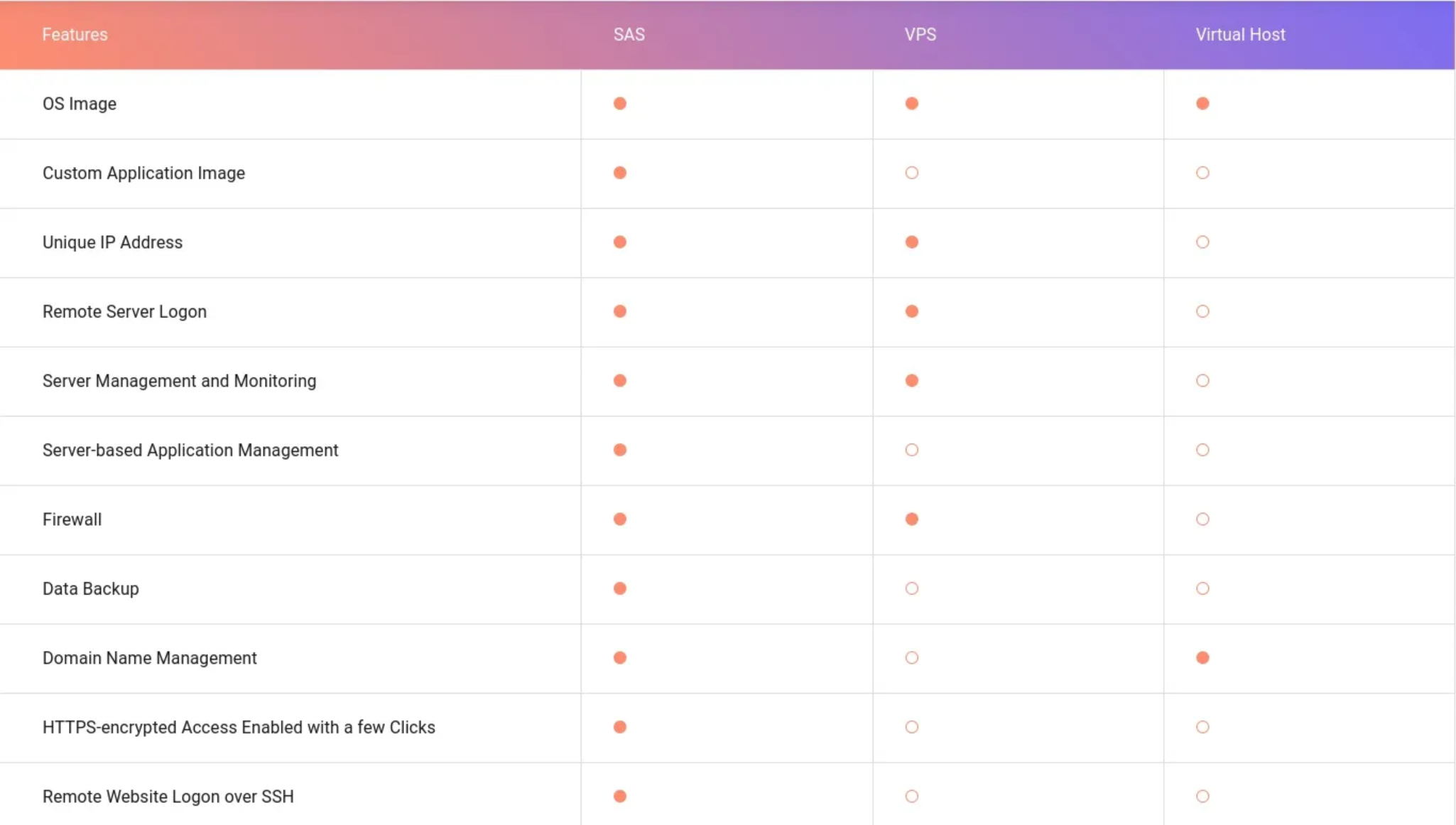Click the Virtual Host column header

click(1240, 34)
